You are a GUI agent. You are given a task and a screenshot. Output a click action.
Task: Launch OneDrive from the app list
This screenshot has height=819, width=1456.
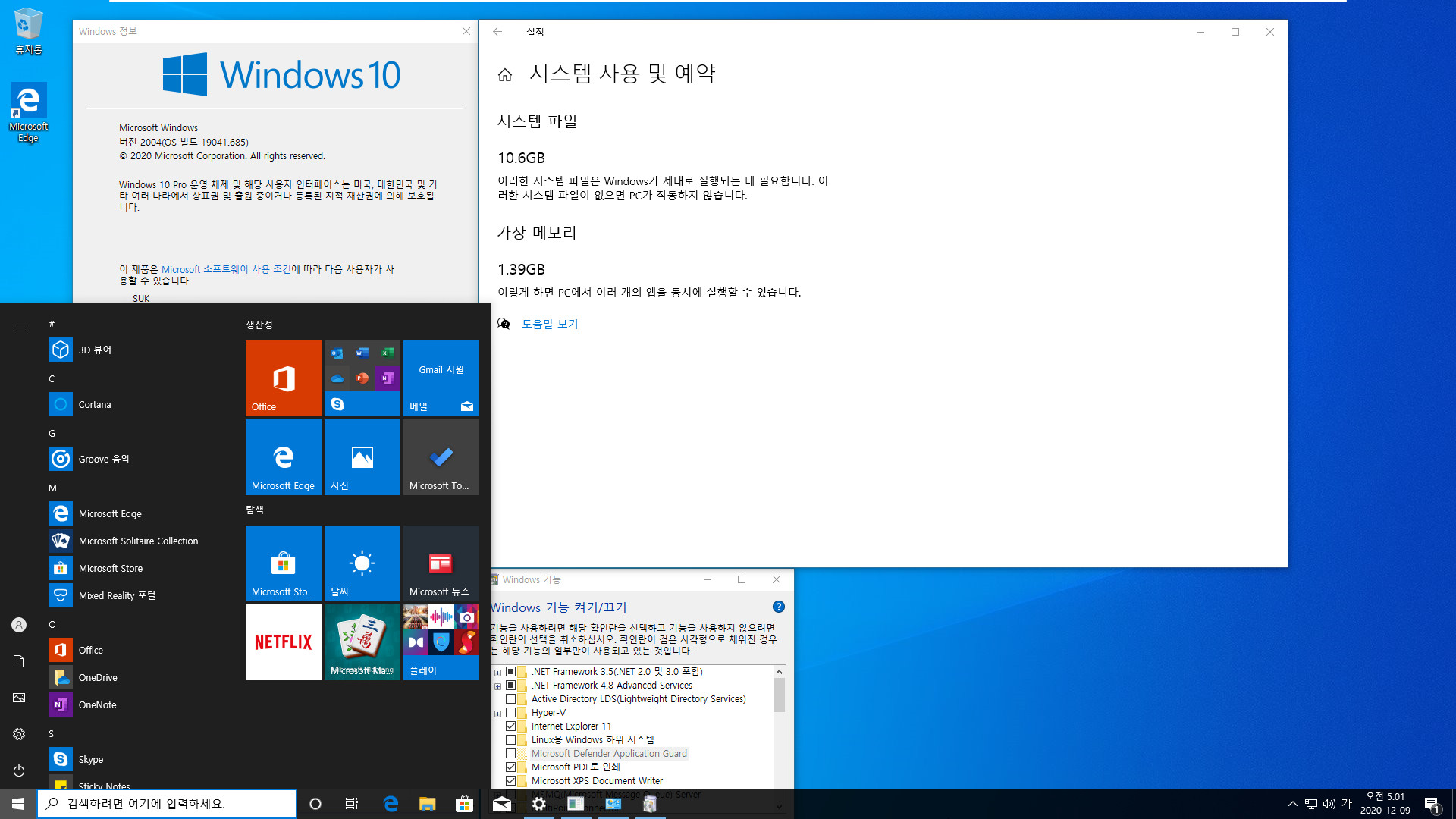[x=136, y=677]
